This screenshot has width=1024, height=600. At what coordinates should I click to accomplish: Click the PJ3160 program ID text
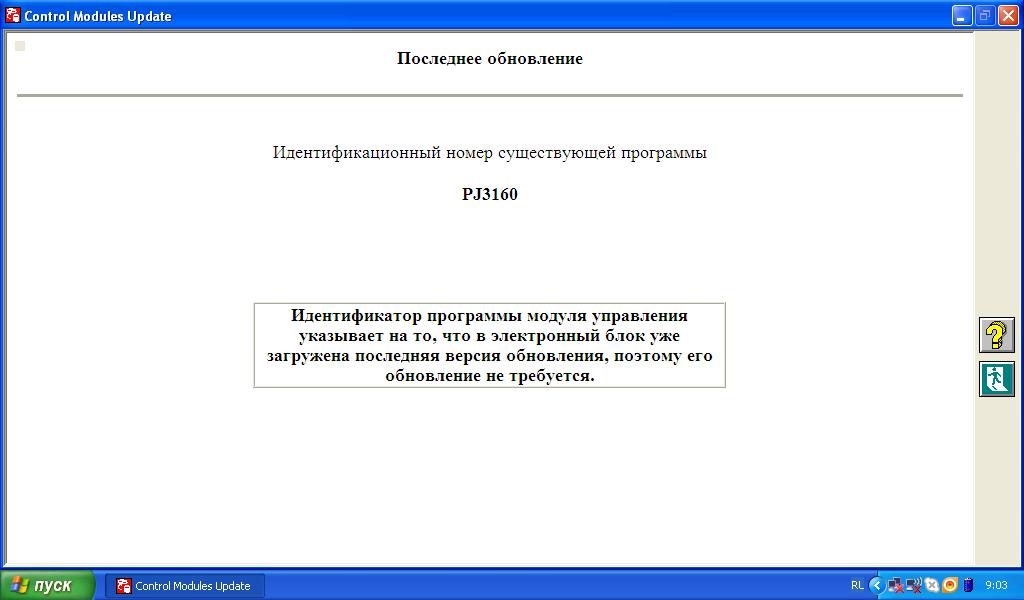[489, 194]
